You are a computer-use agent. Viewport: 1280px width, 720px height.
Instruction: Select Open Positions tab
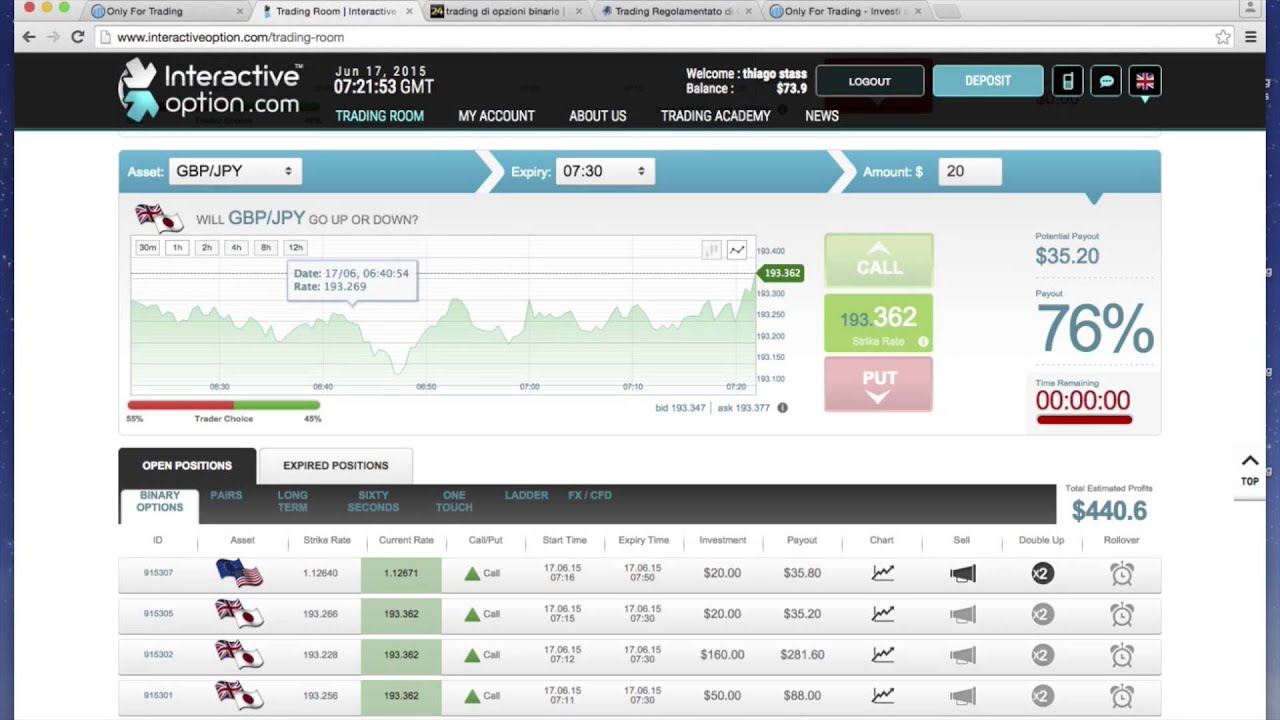(x=187, y=466)
